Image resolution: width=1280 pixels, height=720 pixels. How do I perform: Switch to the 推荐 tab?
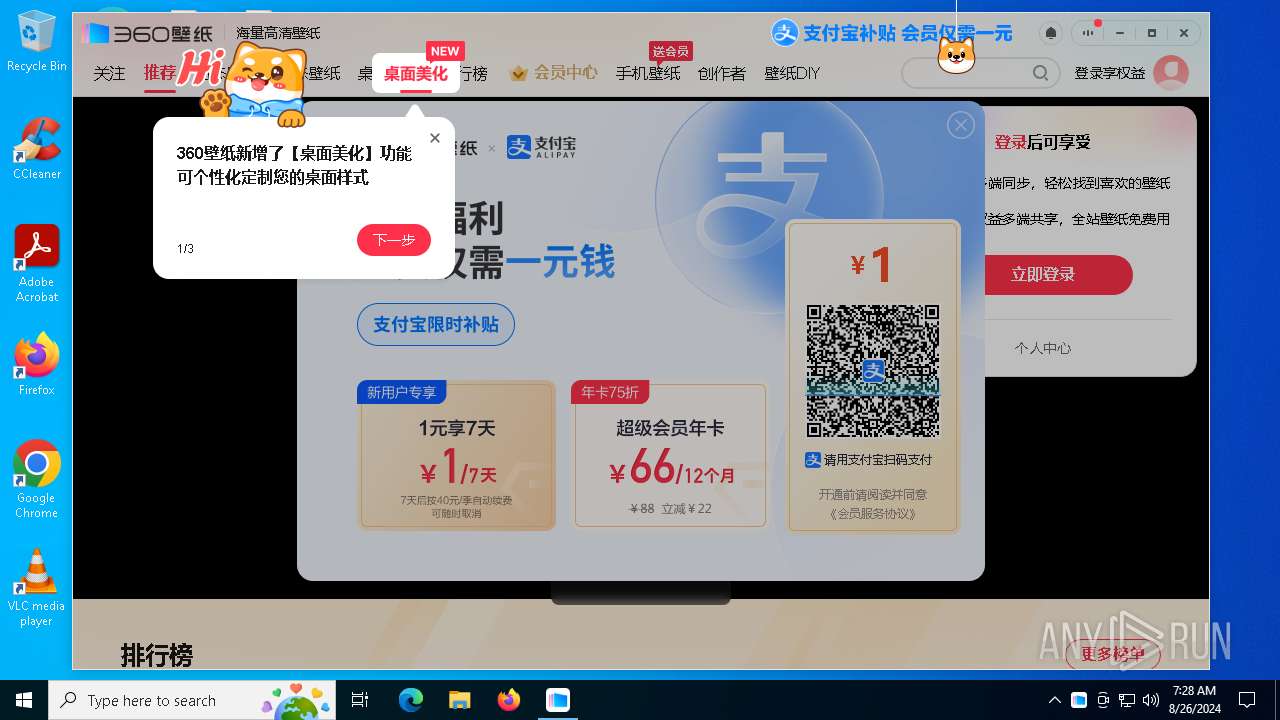[x=160, y=73]
